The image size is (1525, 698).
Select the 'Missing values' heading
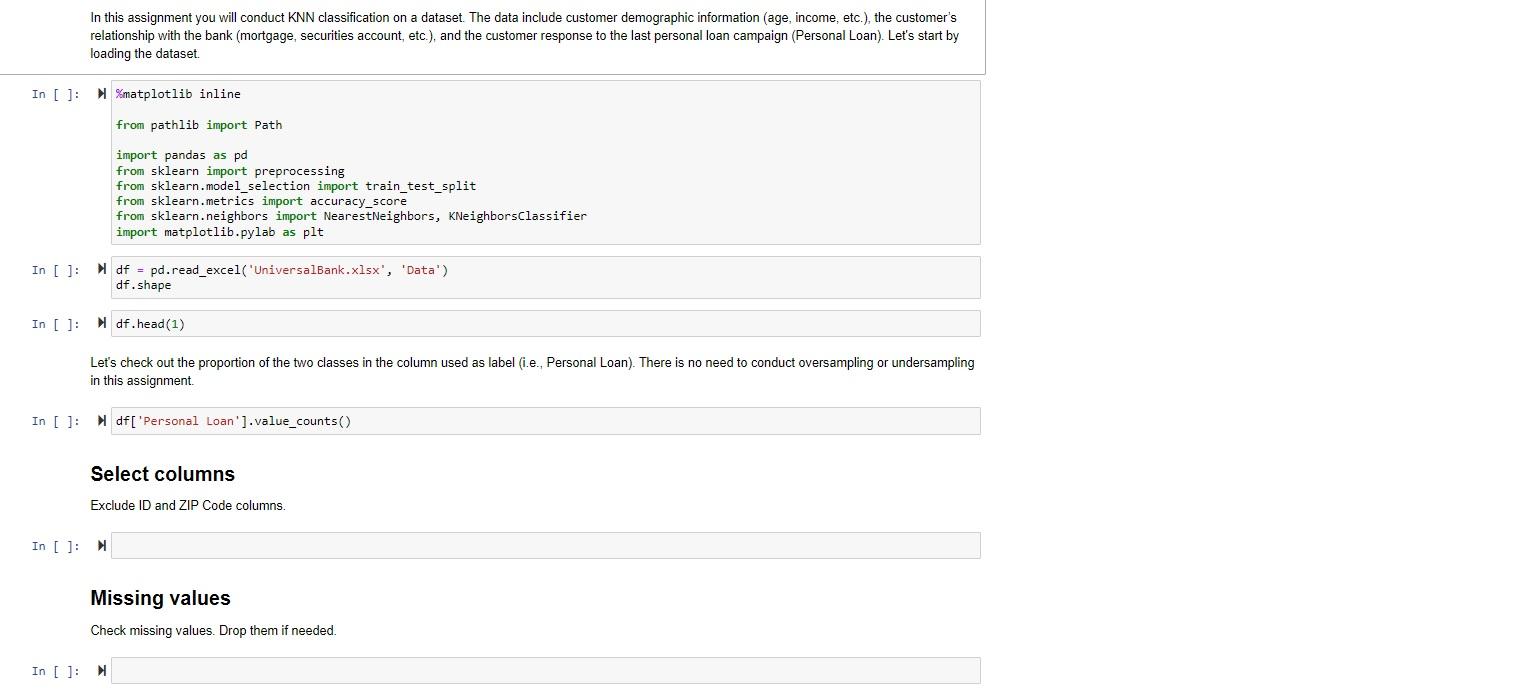pyautogui.click(x=161, y=598)
